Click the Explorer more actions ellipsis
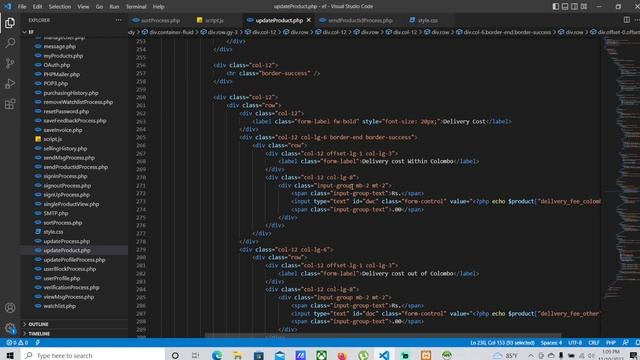640x360 pixels. (x=118, y=20)
